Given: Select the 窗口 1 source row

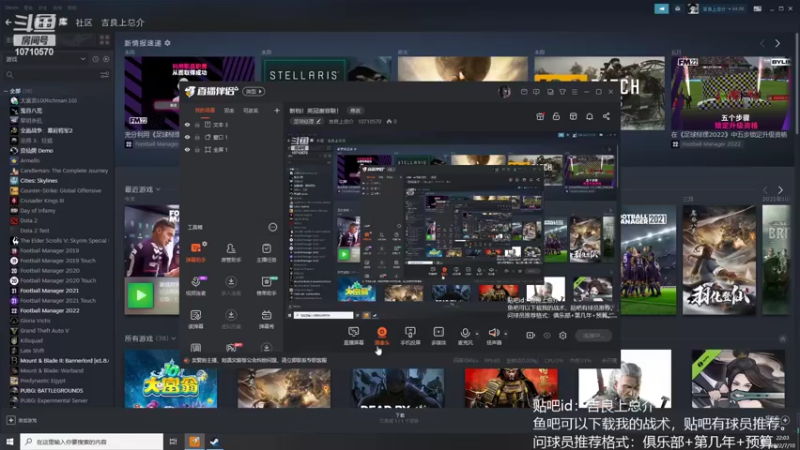Looking at the screenshot, I should (x=232, y=137).
